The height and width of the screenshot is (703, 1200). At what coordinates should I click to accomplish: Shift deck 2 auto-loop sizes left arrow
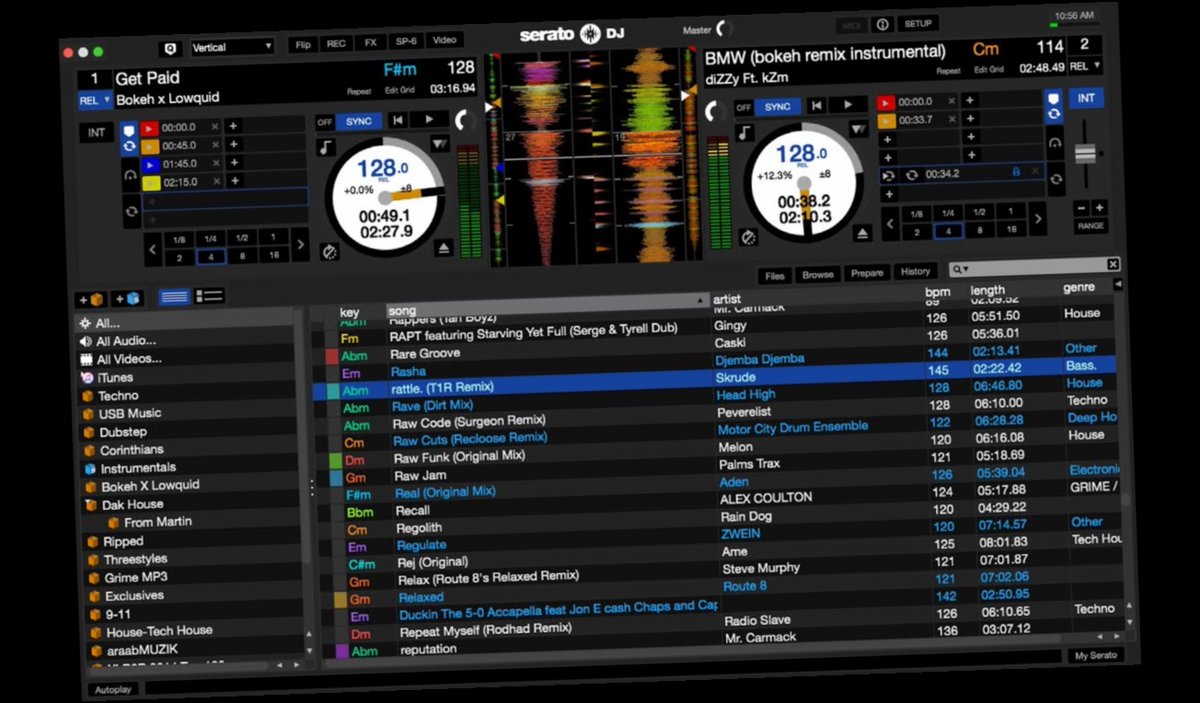893,223
